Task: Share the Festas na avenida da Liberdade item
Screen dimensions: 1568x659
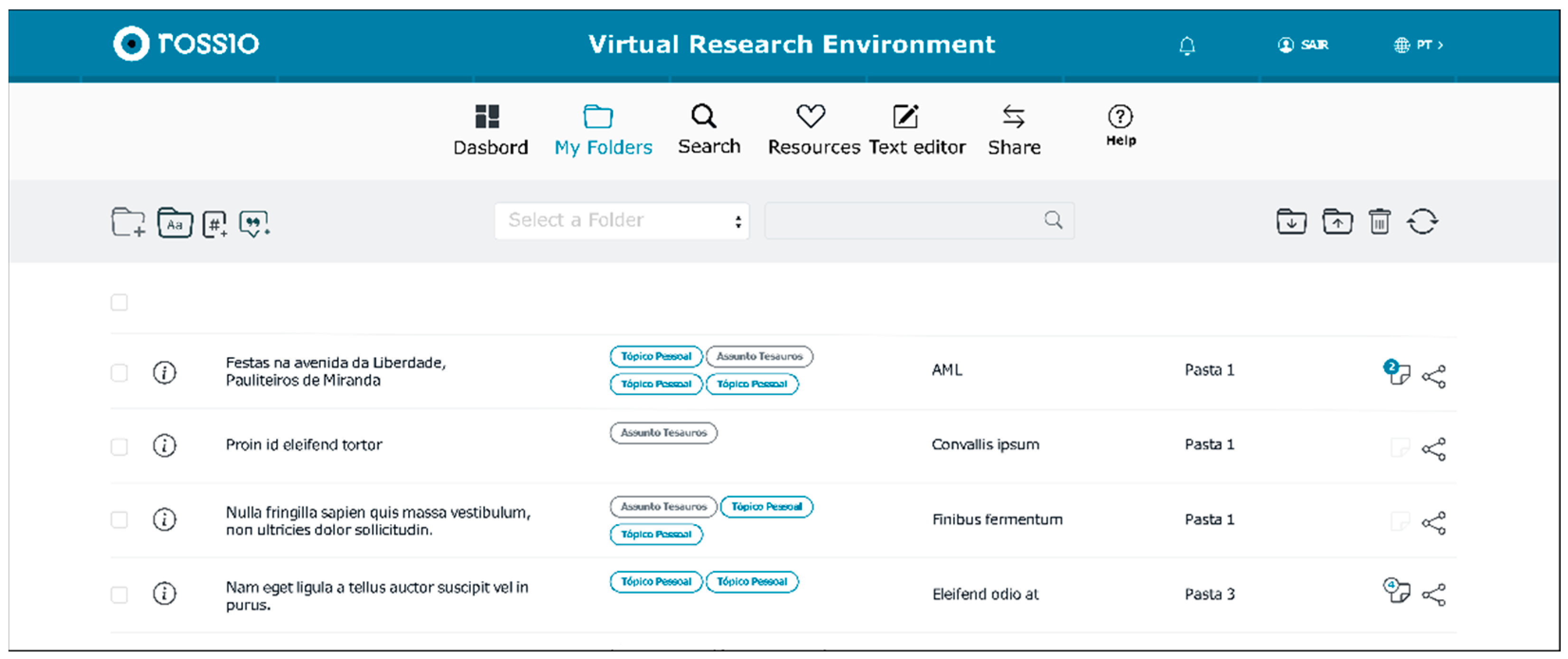Action: [1434, 377]
